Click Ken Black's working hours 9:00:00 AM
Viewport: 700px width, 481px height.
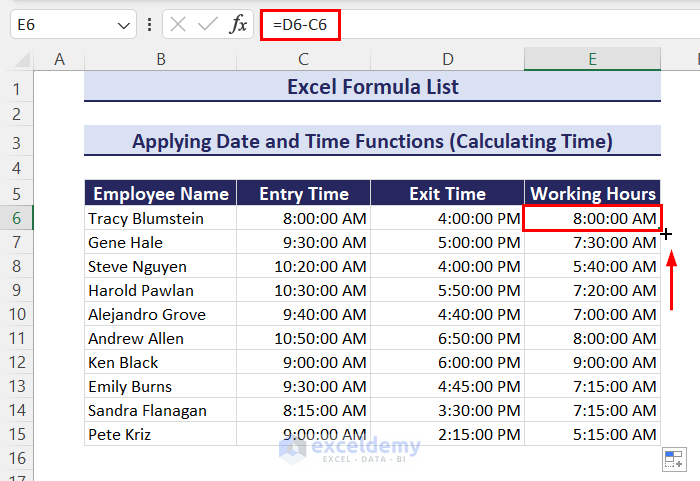pyautogui.click(x=592, y=363)
